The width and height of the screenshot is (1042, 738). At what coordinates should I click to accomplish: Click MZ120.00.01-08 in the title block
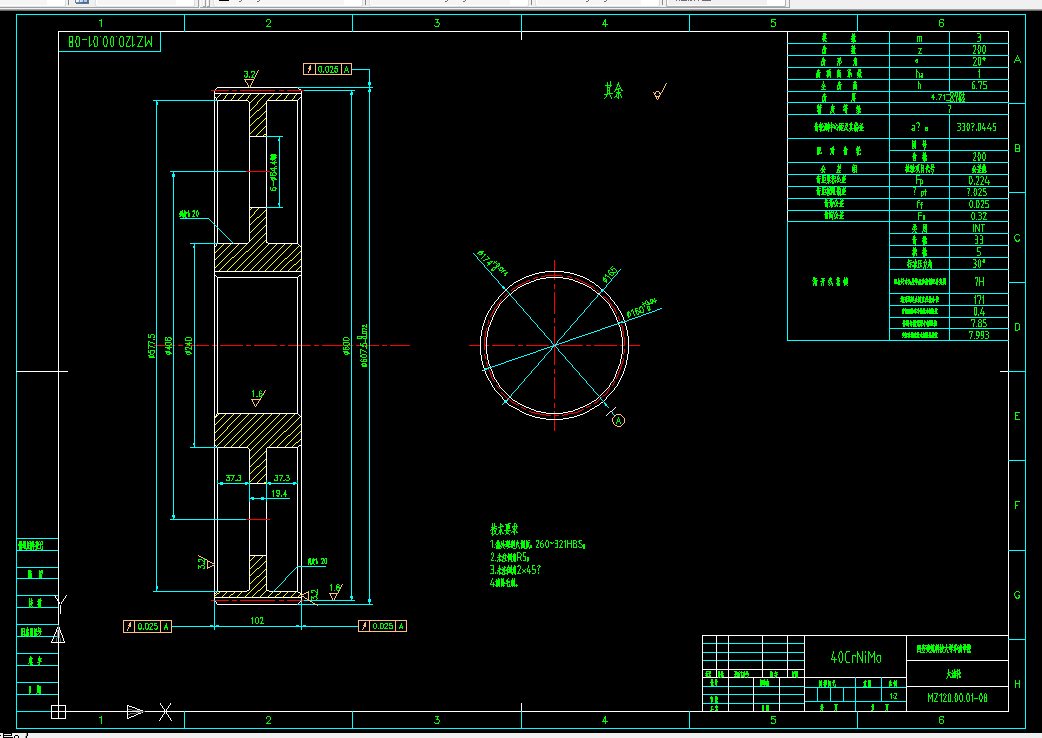pyautogui.click(x=957, y=698)
